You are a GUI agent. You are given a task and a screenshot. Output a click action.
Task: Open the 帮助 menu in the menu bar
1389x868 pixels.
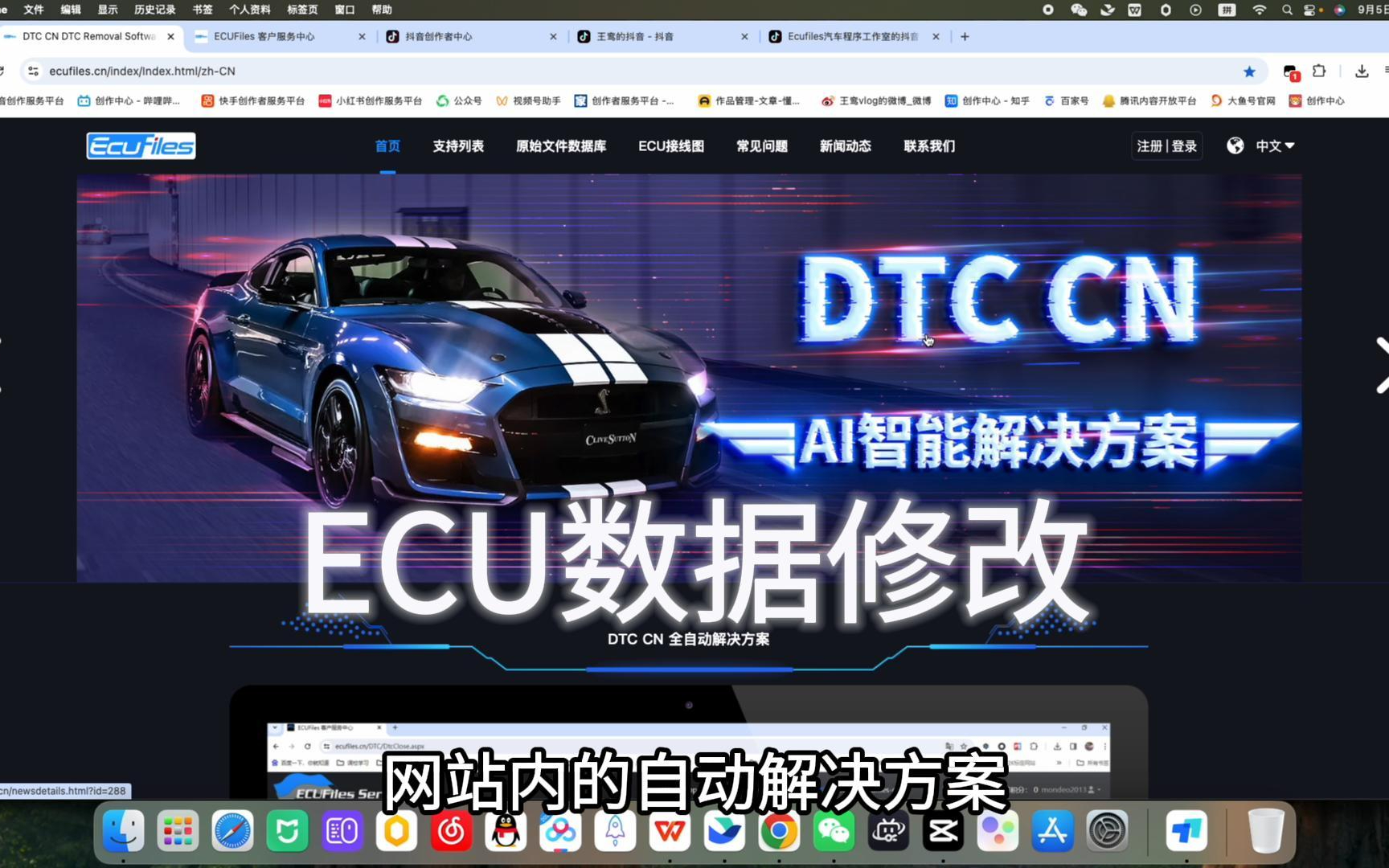point(382,10)
